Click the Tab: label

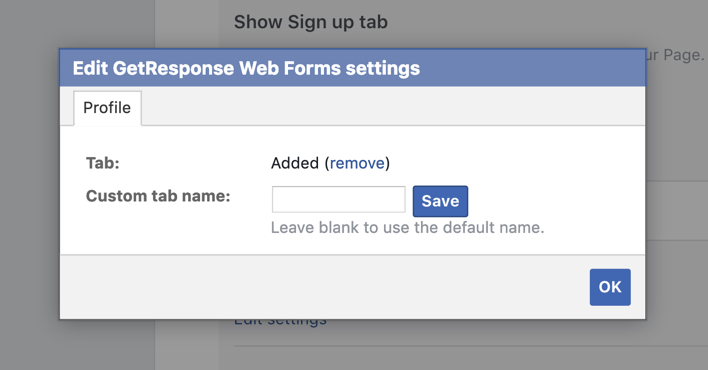point(103,163)
